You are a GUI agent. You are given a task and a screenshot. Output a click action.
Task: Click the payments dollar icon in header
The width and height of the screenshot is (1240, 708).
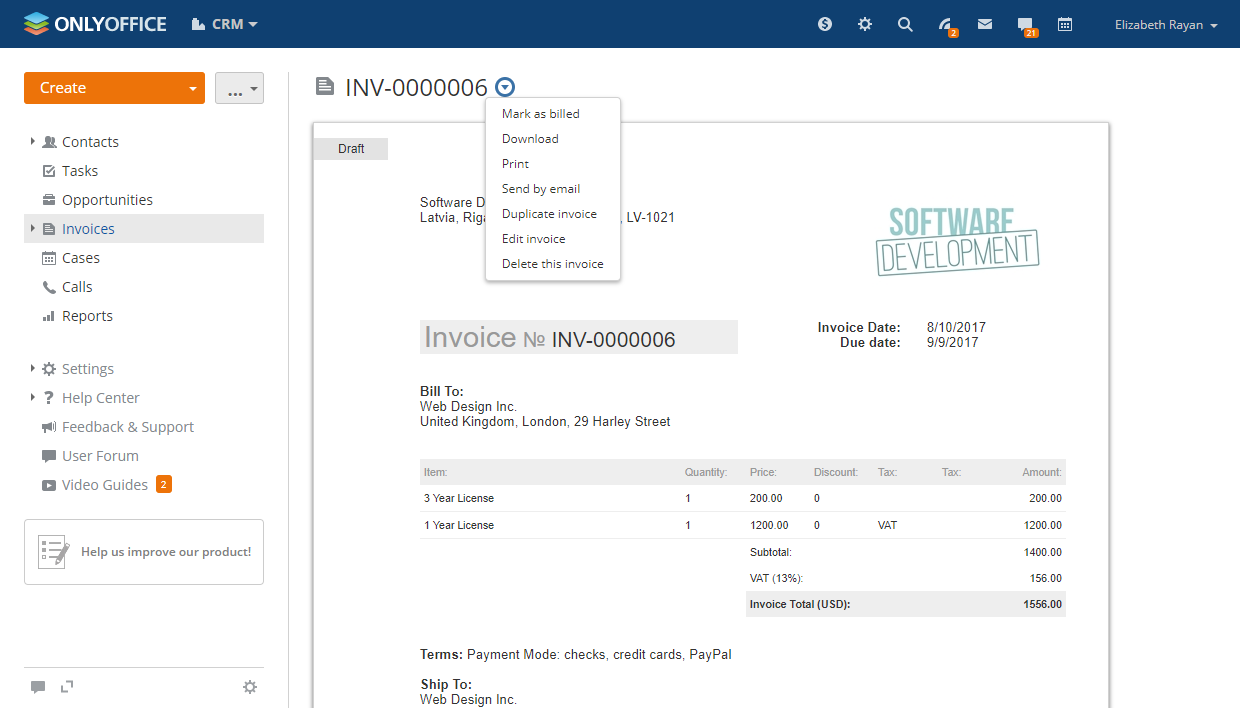[x=825, y=24]
